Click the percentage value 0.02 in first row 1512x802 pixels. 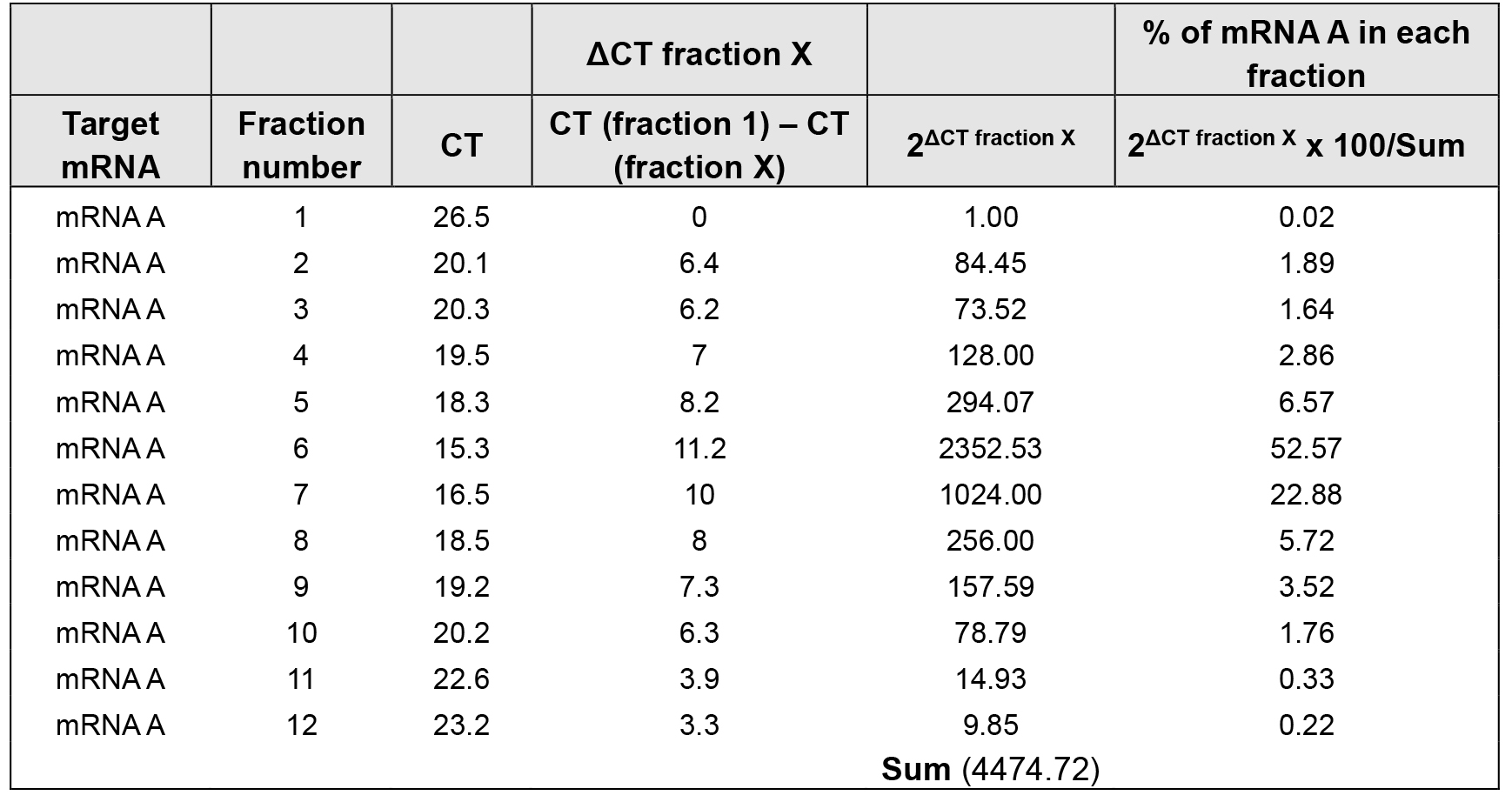[1306, 217]
